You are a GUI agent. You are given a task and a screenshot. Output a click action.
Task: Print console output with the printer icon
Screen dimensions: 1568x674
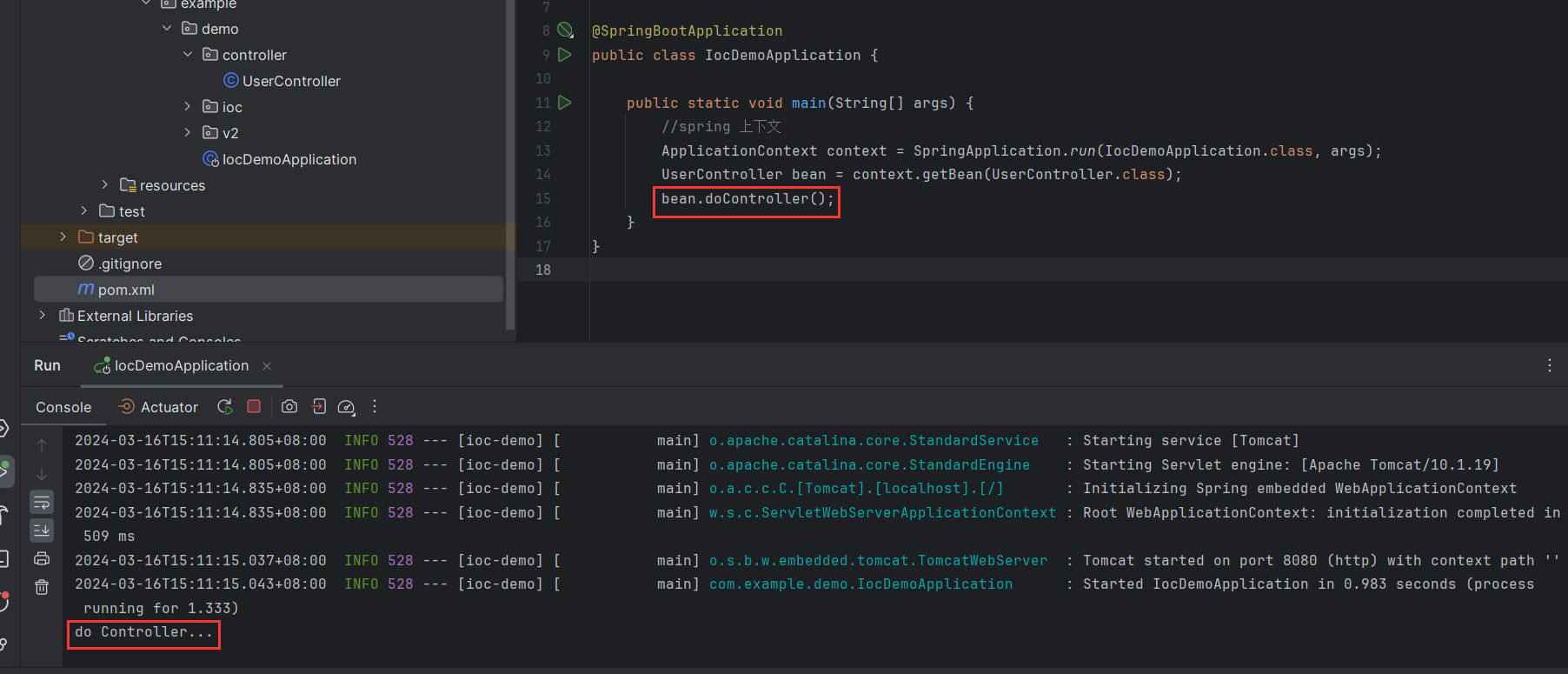[x=42, y=558]
